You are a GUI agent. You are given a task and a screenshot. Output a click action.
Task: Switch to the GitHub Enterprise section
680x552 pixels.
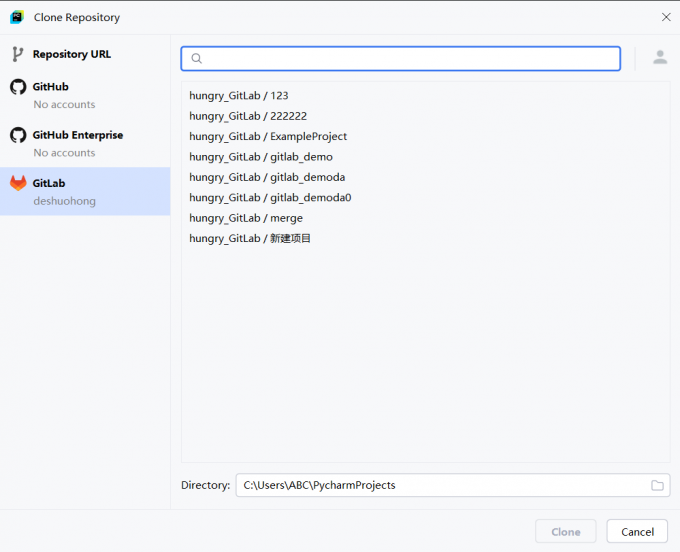point(77,135)
